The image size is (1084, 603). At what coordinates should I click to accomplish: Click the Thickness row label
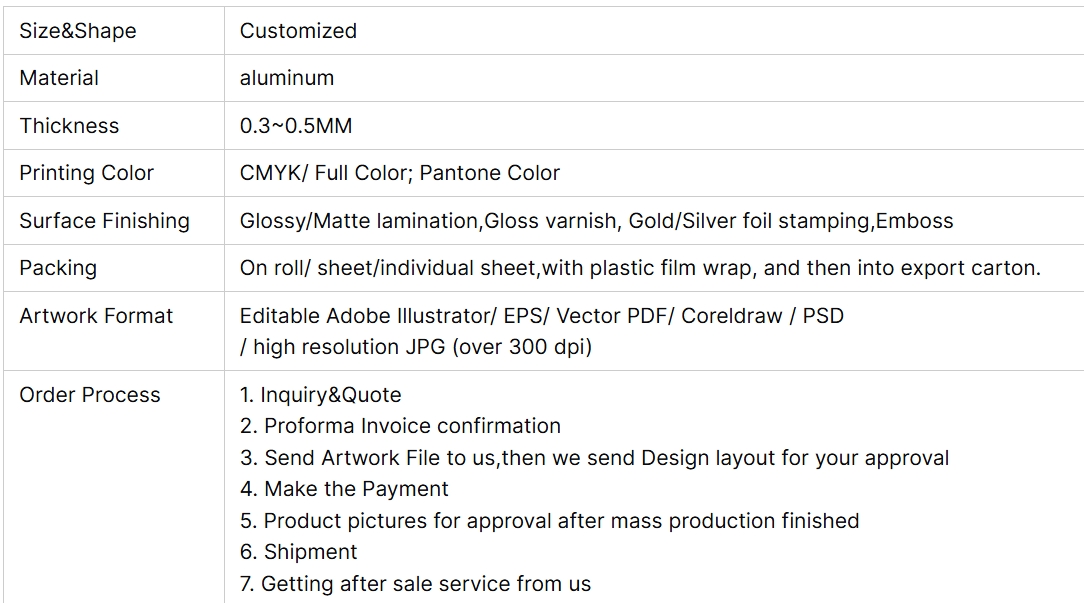(x=69, y=126)
